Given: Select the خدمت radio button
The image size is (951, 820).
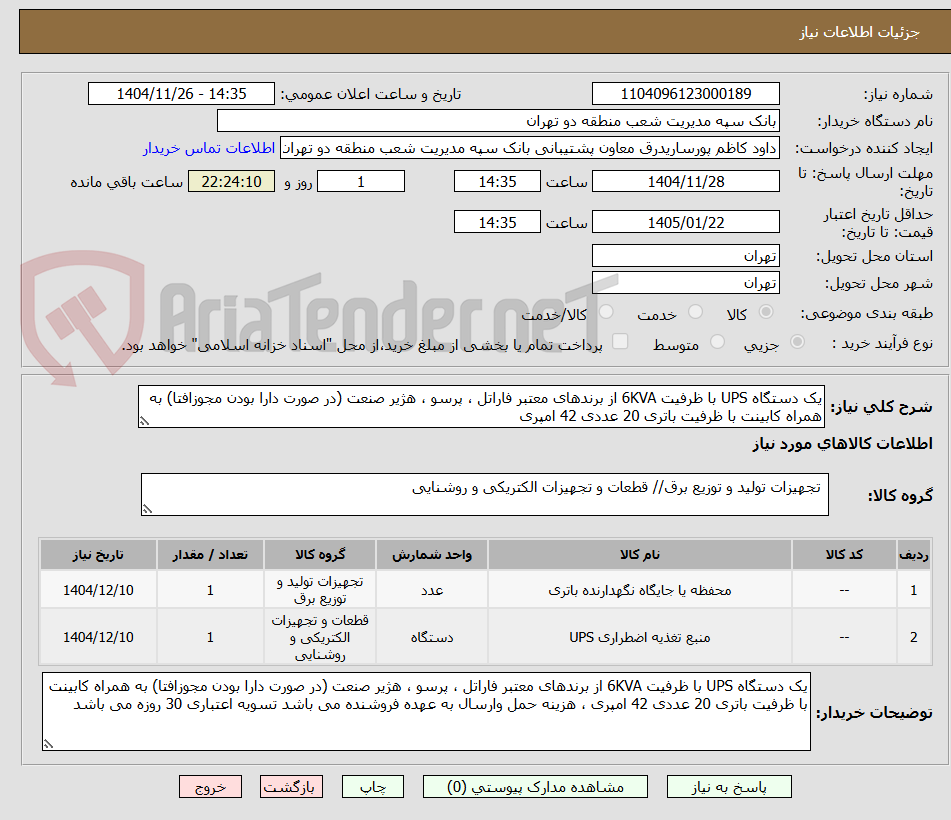Looking at the screenshot, I should tap(695, 312).
